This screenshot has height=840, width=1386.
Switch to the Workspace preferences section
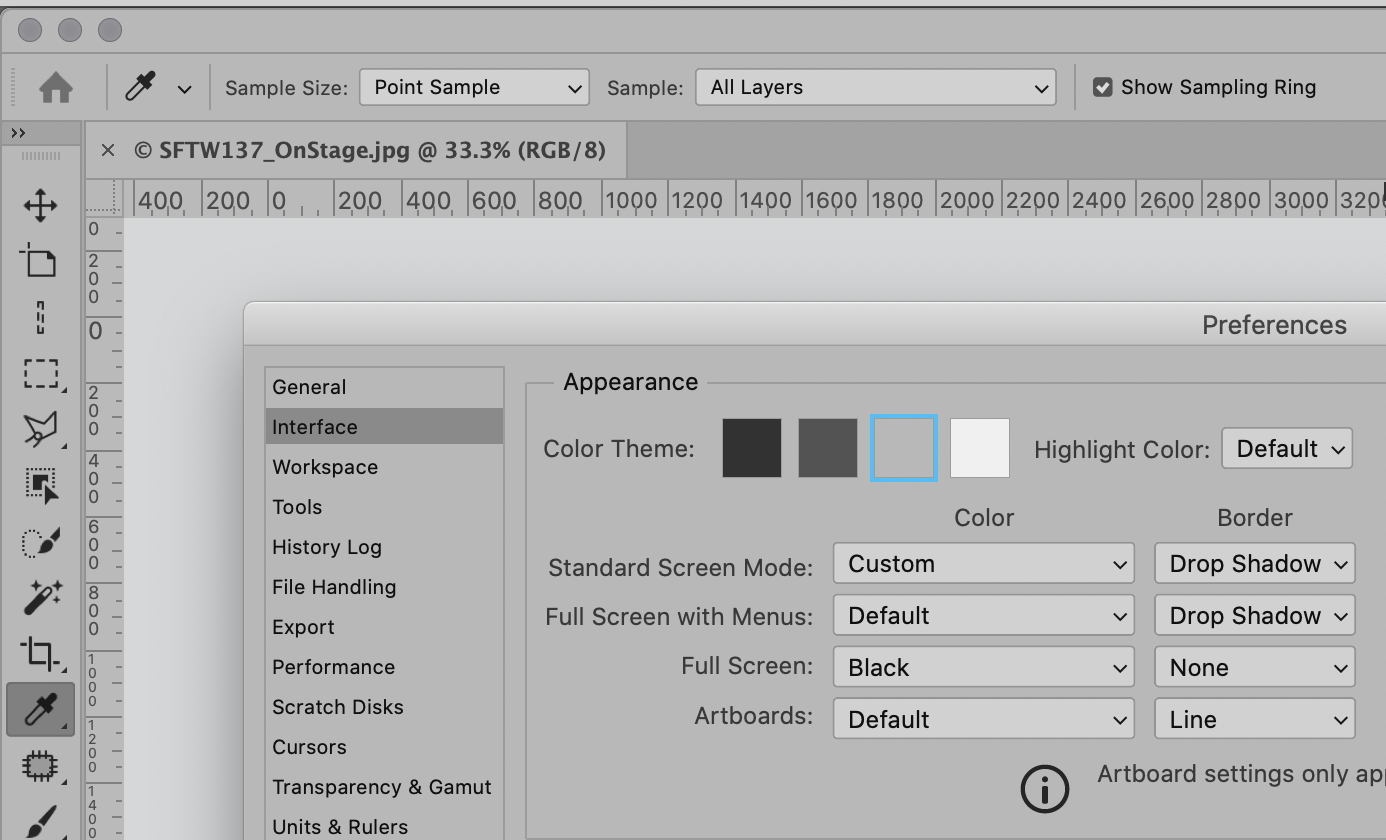[x=325, y=467]
